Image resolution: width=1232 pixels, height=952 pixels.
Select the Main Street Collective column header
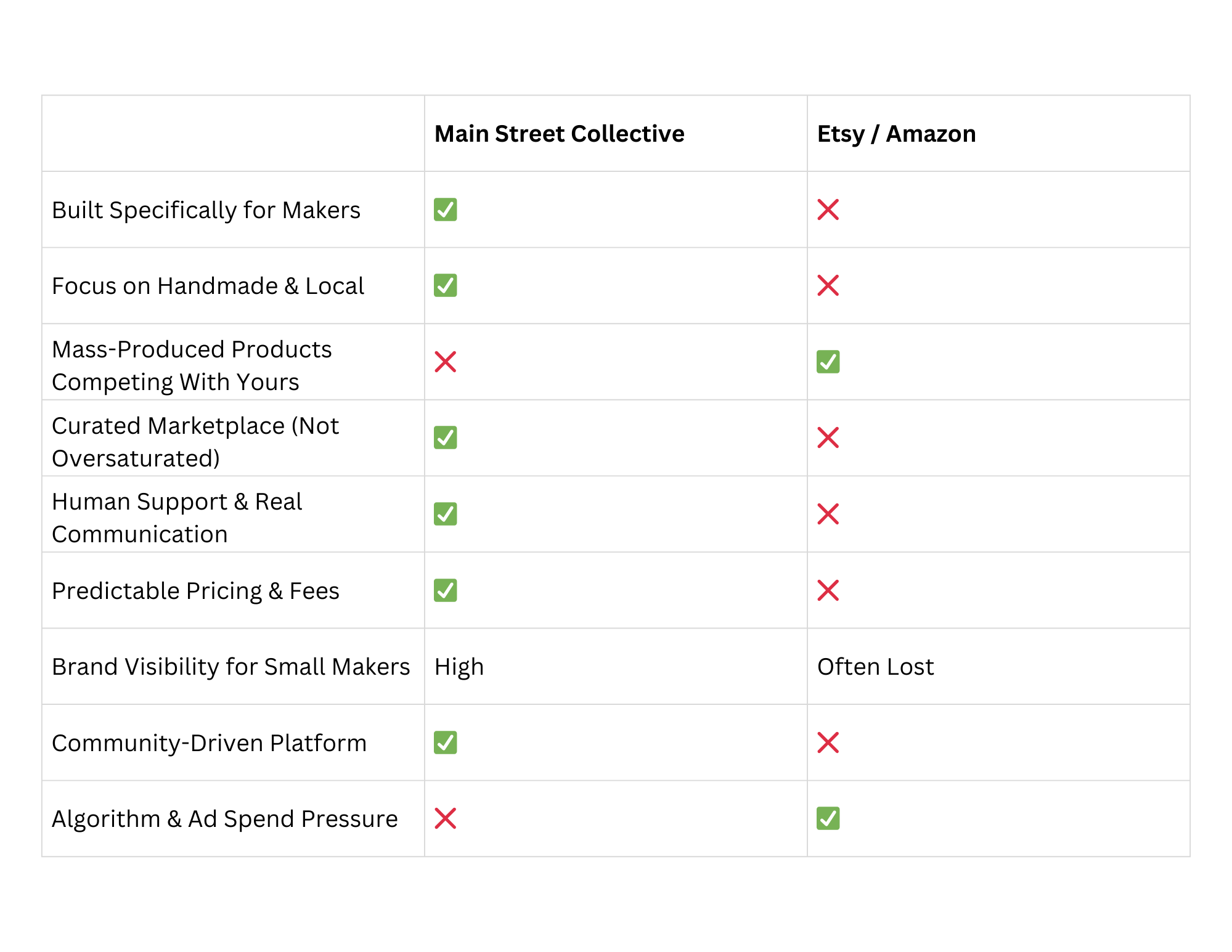pos(559,134)
